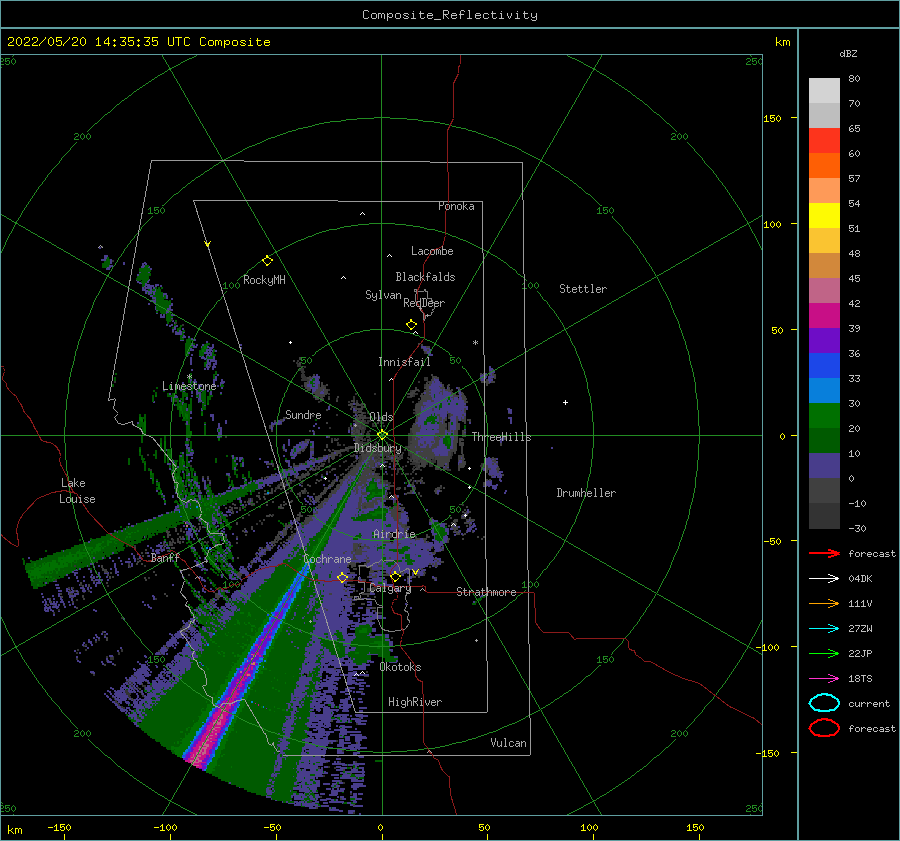900x841 pixels.
Task: Click the Ponoka city label
Action: [456, 206]
